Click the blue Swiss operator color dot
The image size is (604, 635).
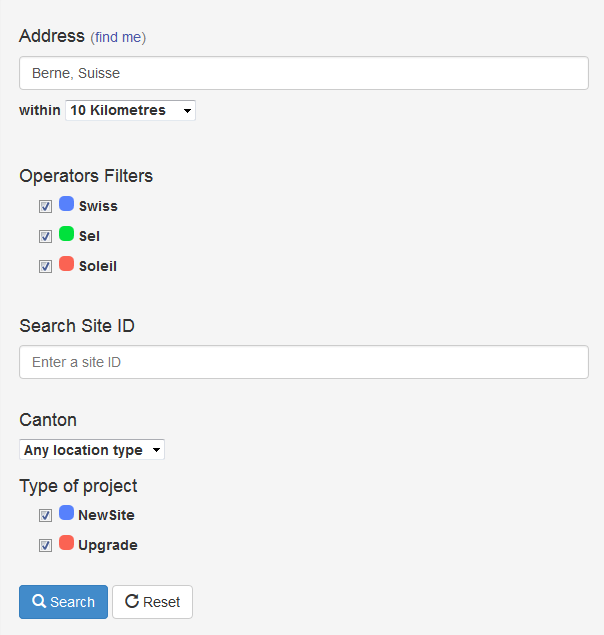[67, 204]
